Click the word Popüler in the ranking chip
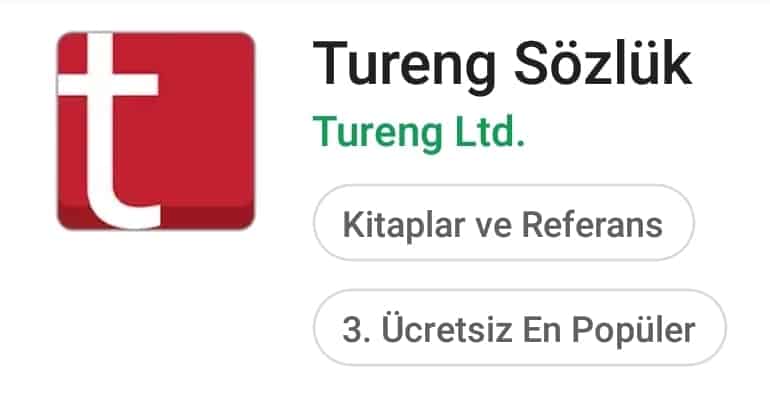The image size is (770, 406). tap(634, 330)
